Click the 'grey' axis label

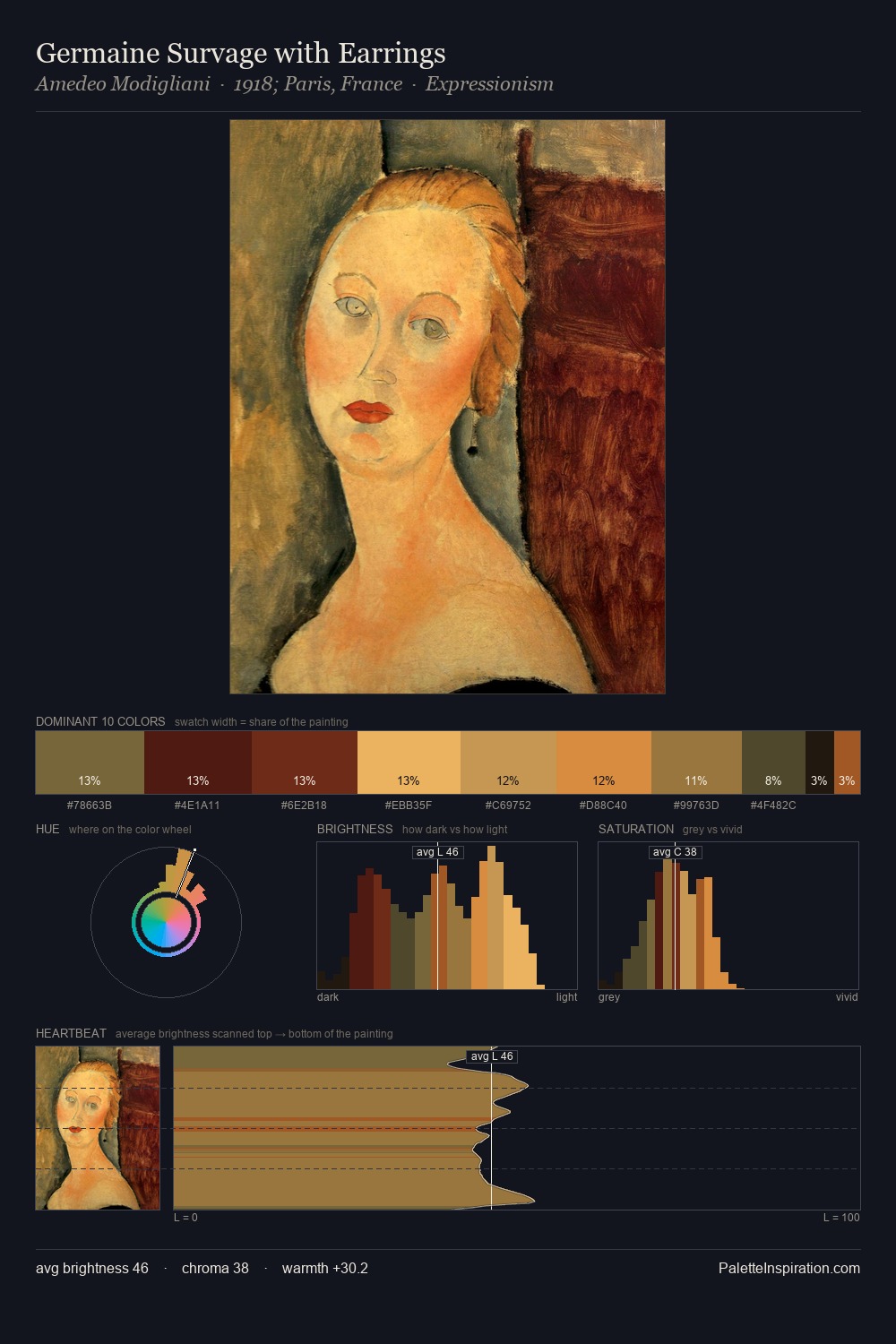[609, 997]
